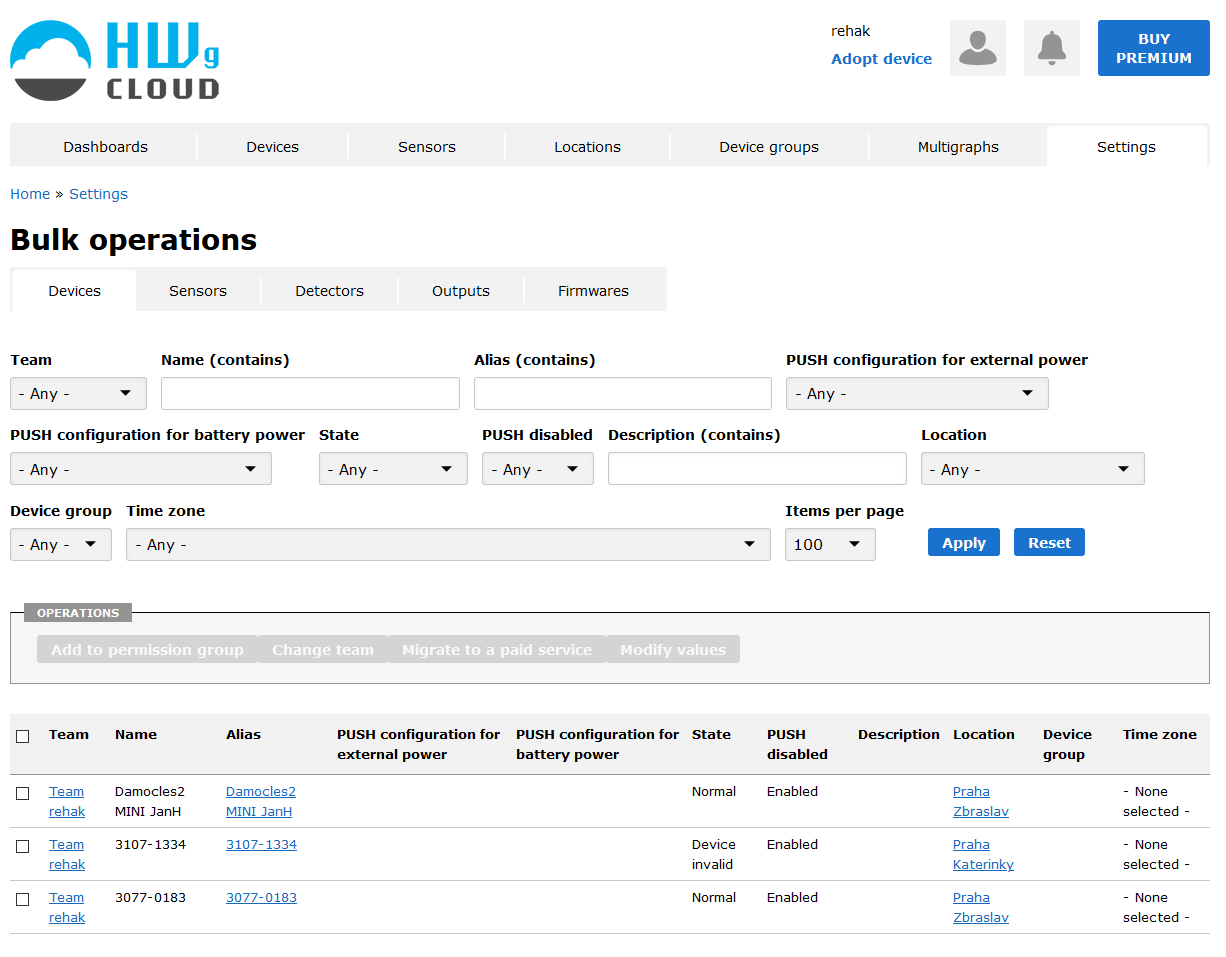
Task: Click the 'Device invalid' state cell
Action: click(714, 855)
